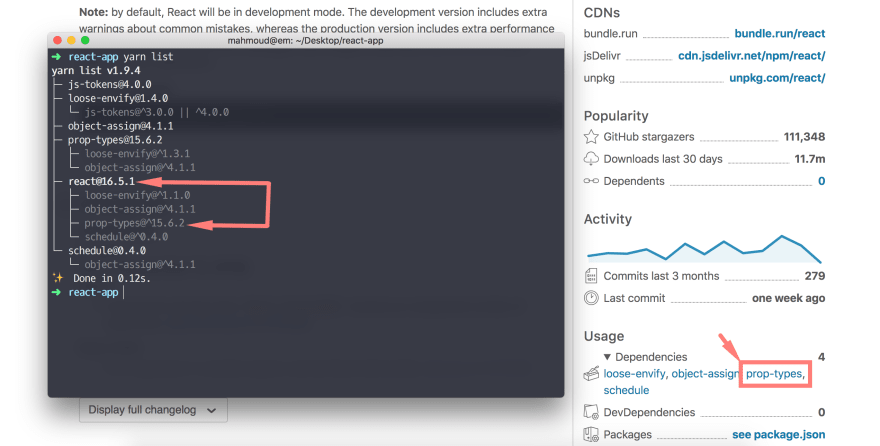Click the object-assign@4.1.1 top-level line
The width and height of the screenshot is (880, 446).
click(121, 126)
